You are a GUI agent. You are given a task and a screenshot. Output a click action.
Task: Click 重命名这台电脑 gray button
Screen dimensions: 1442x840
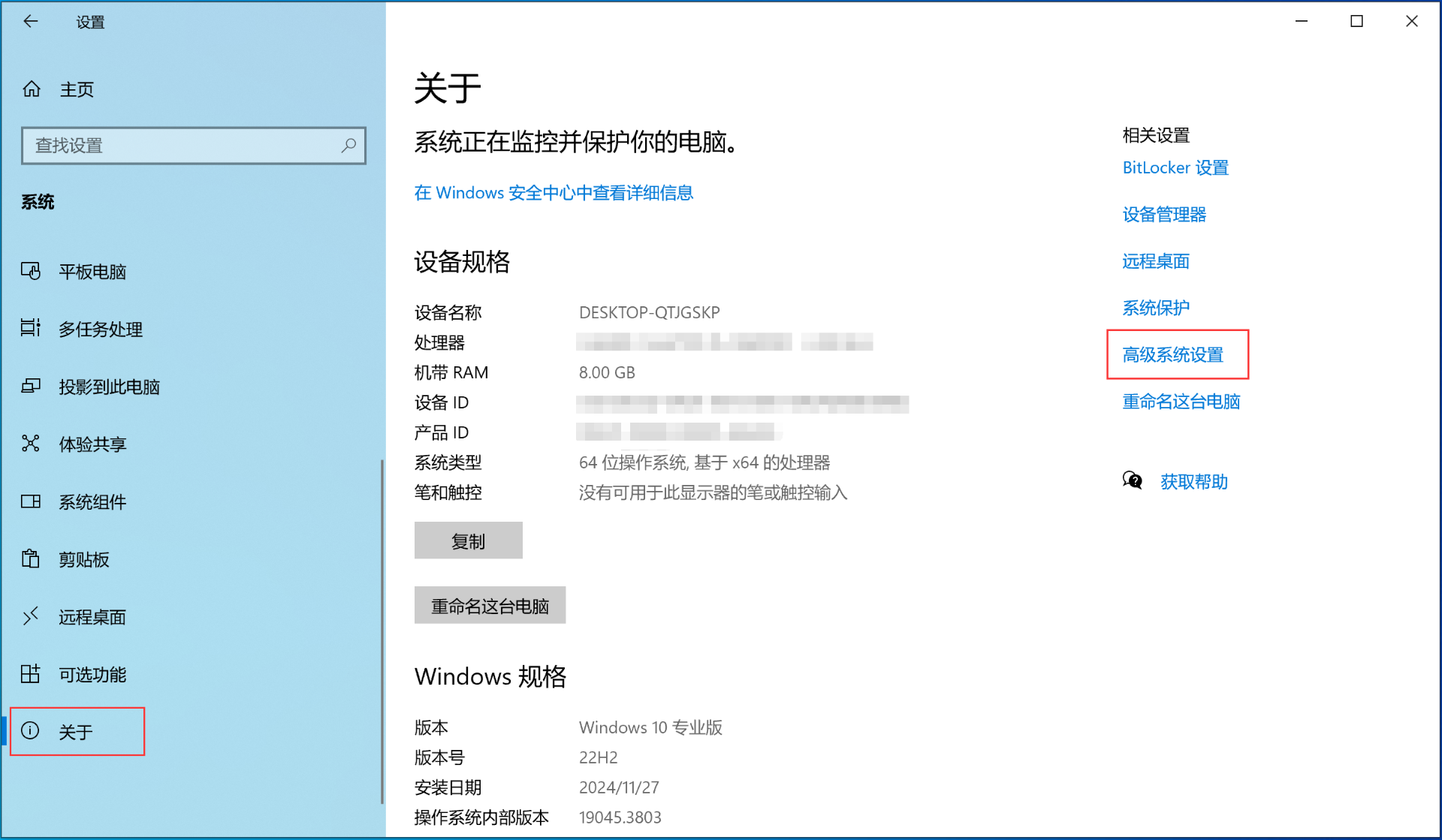490,606
